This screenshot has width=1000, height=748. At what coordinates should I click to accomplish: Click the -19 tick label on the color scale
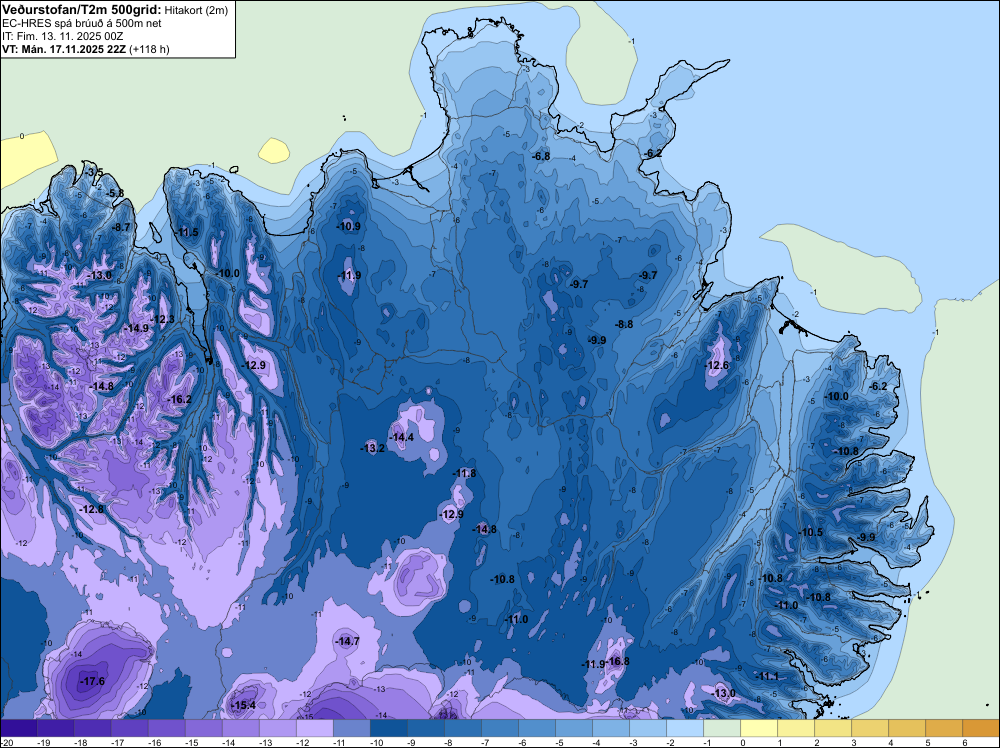tap(43, 743)
